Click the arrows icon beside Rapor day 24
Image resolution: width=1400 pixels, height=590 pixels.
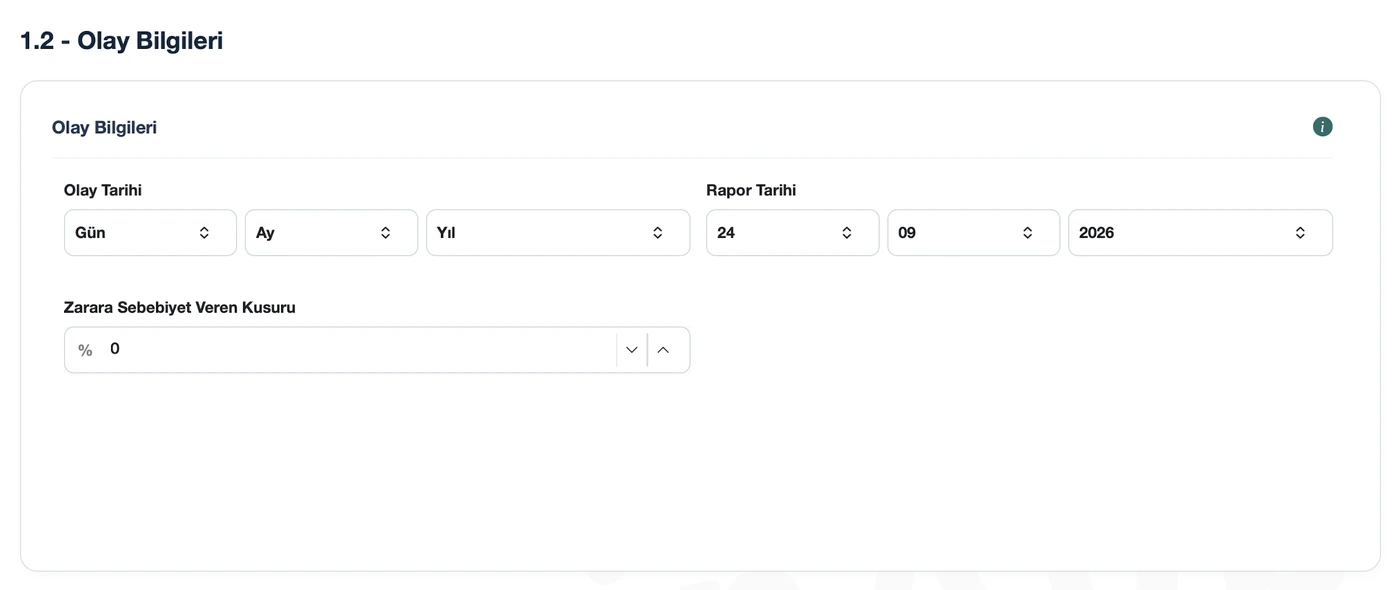846,233
